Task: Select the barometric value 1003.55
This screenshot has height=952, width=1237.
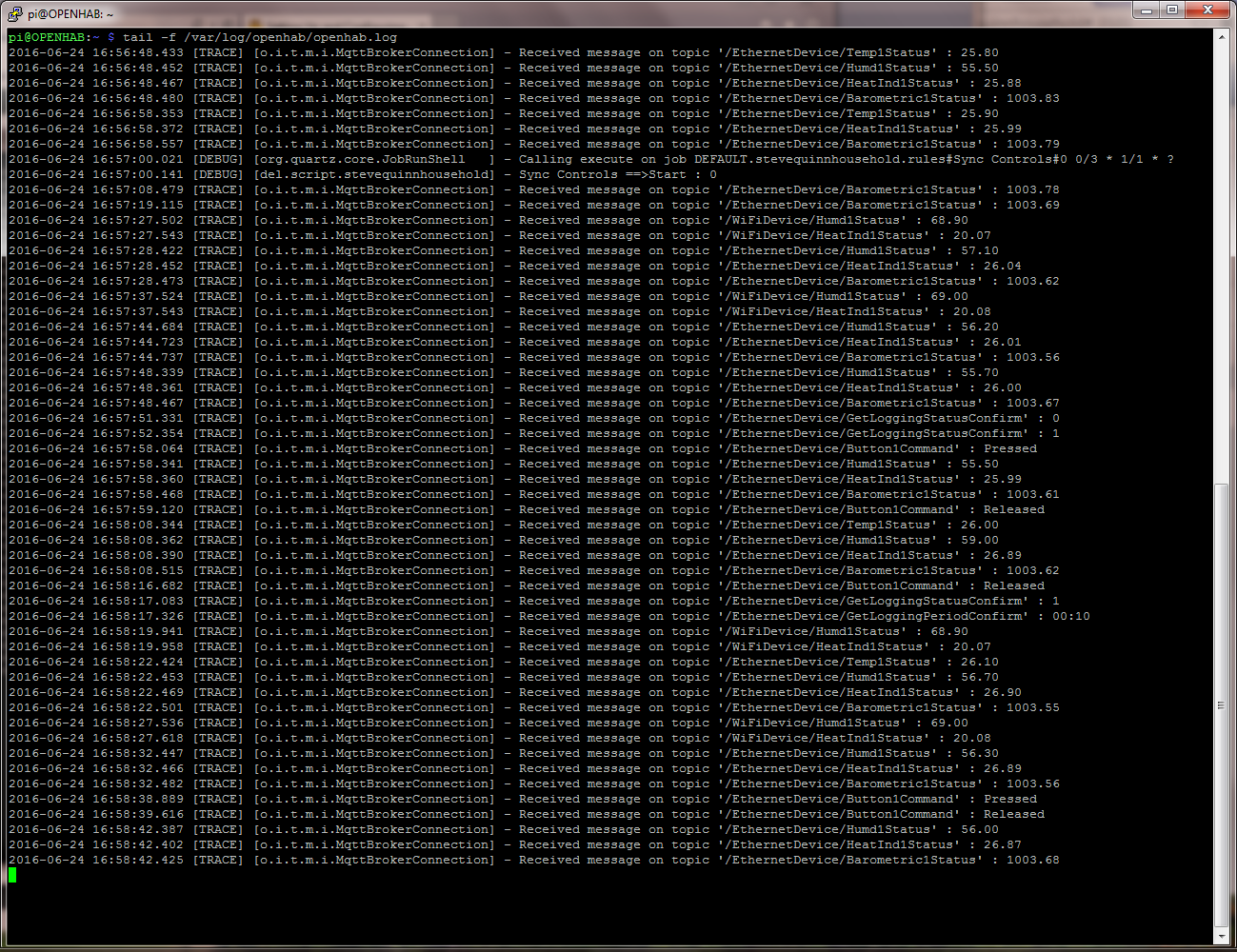Action: [x=1033, y=707]
